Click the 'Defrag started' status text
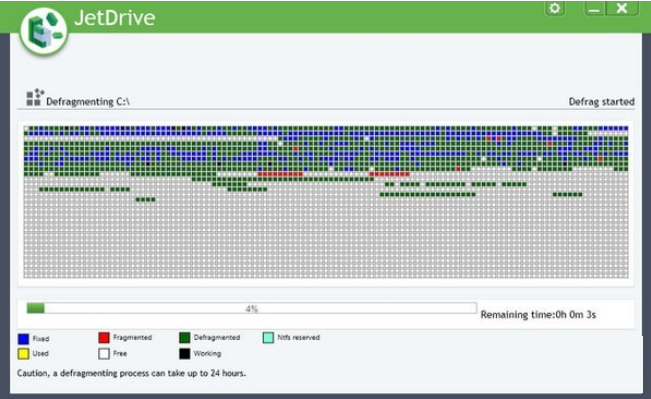This screenshot has height=399, width=651. tap(602, 102)
